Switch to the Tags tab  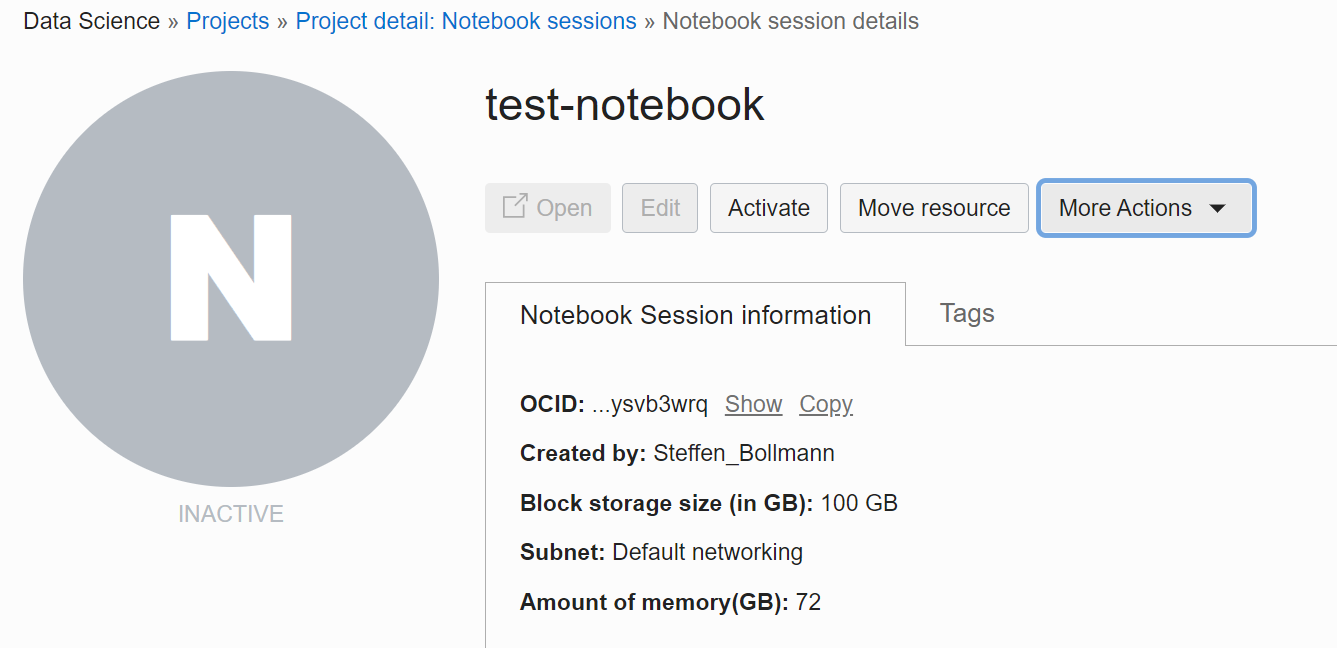[967, 313]
